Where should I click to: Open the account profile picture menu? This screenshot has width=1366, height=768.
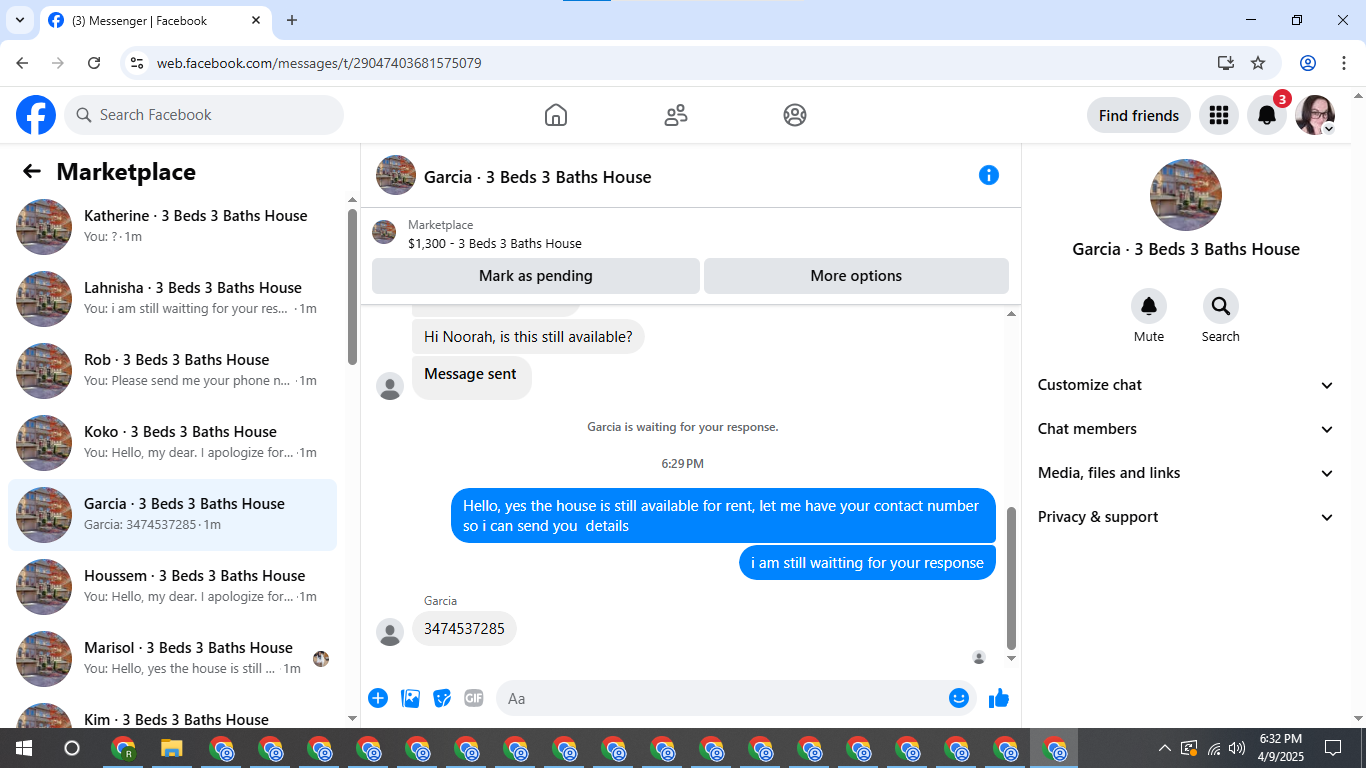click(1315, 115)
